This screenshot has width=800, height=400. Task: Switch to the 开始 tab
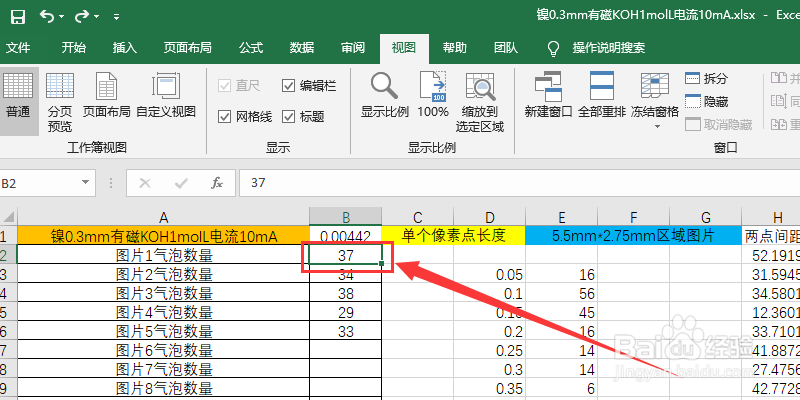click(73, 48)
